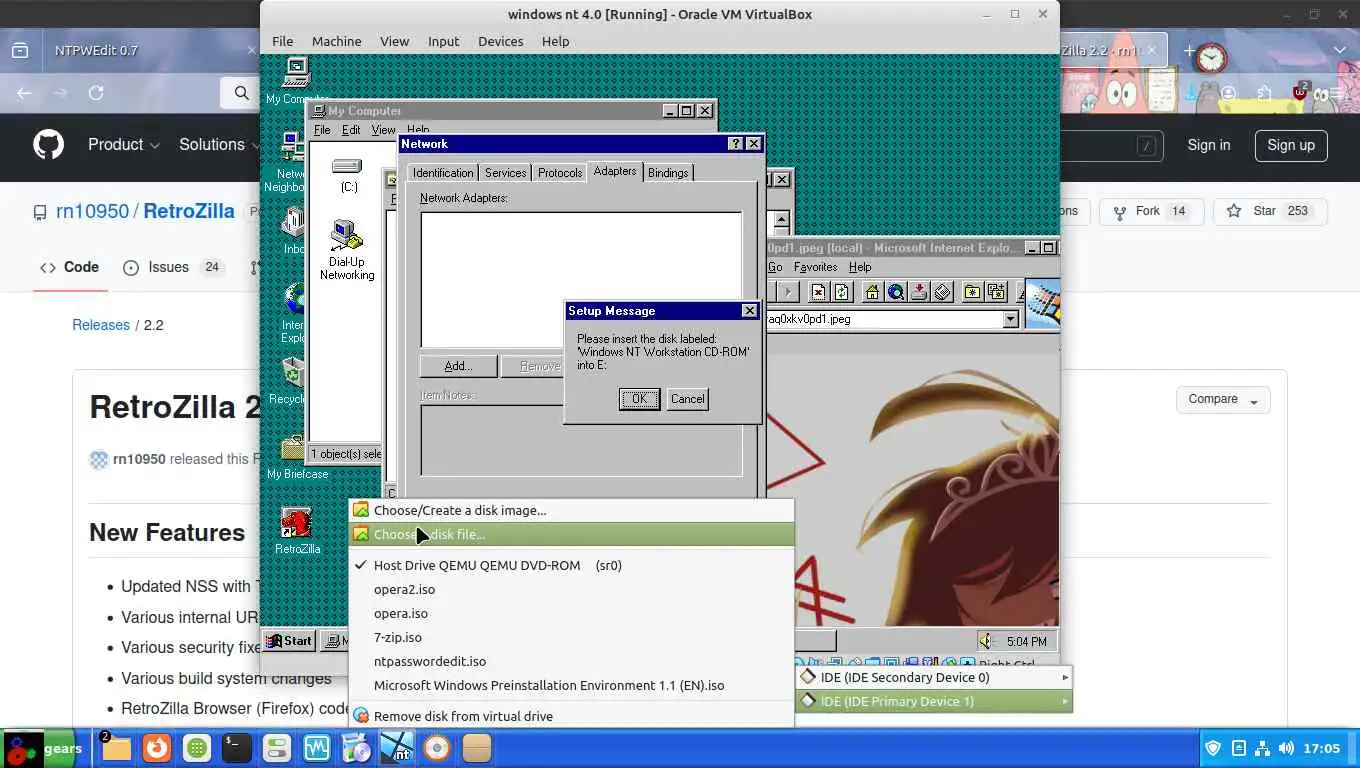The image size is (1360, 768).
Task: Open terminal icon in host taskbar
Action: (237, 748)
